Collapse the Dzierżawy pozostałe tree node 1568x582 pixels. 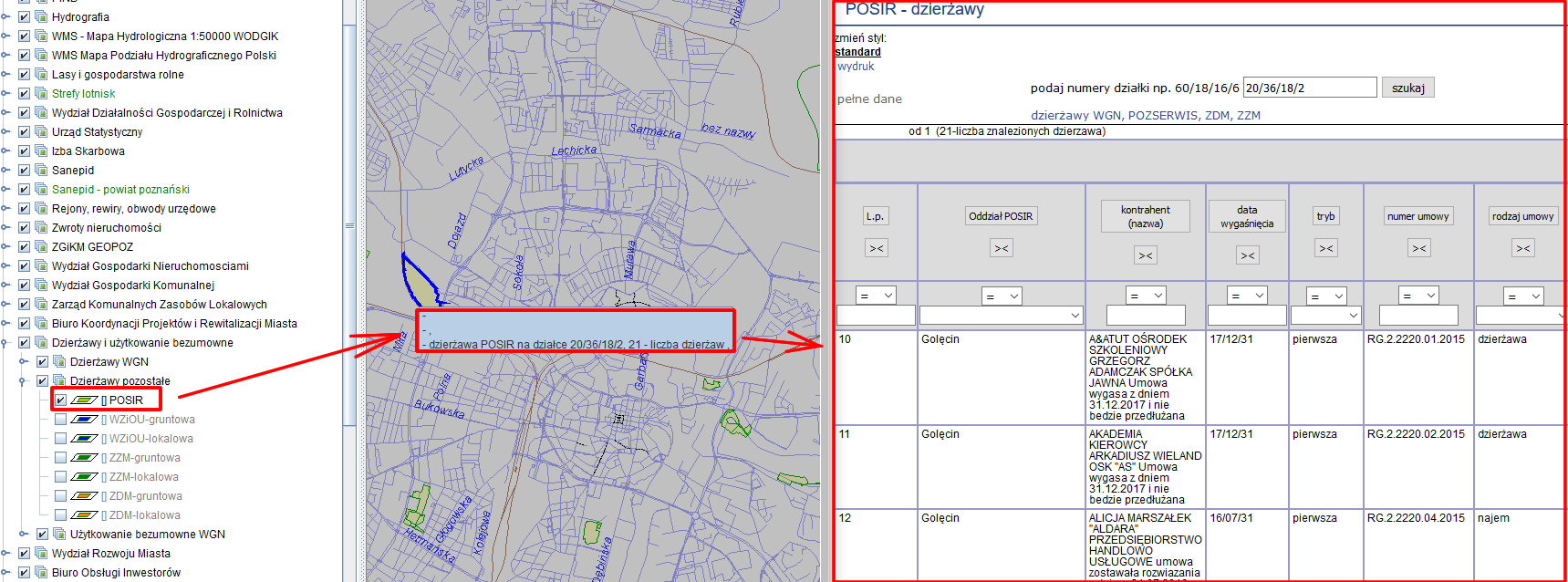pyautogui.click(x=24, y=381)
